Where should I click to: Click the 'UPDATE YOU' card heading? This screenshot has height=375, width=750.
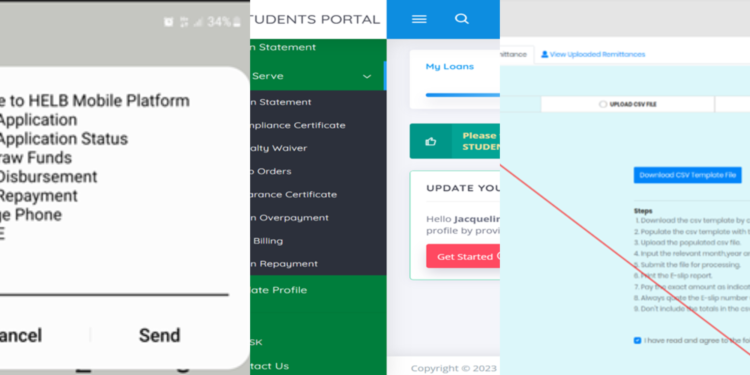pyautogui.click(x=463, y=188)
